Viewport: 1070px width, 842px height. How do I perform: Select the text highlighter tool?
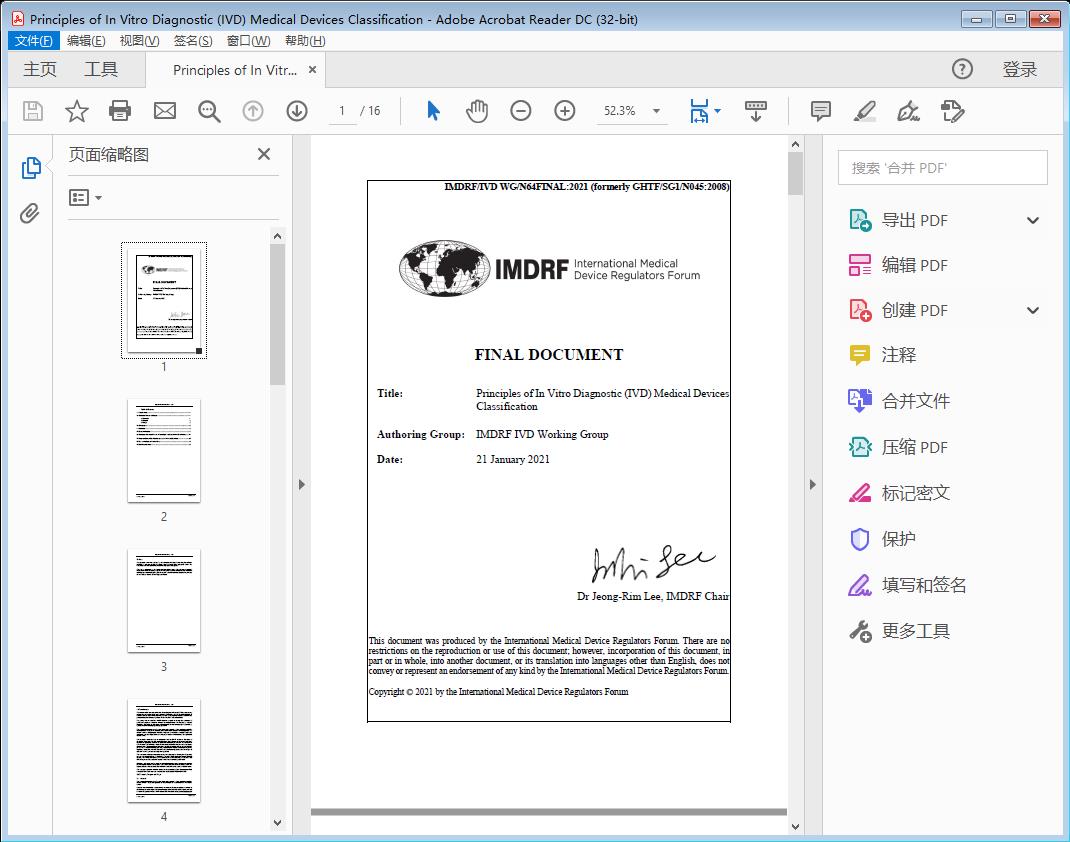click(x=864, y=111)
